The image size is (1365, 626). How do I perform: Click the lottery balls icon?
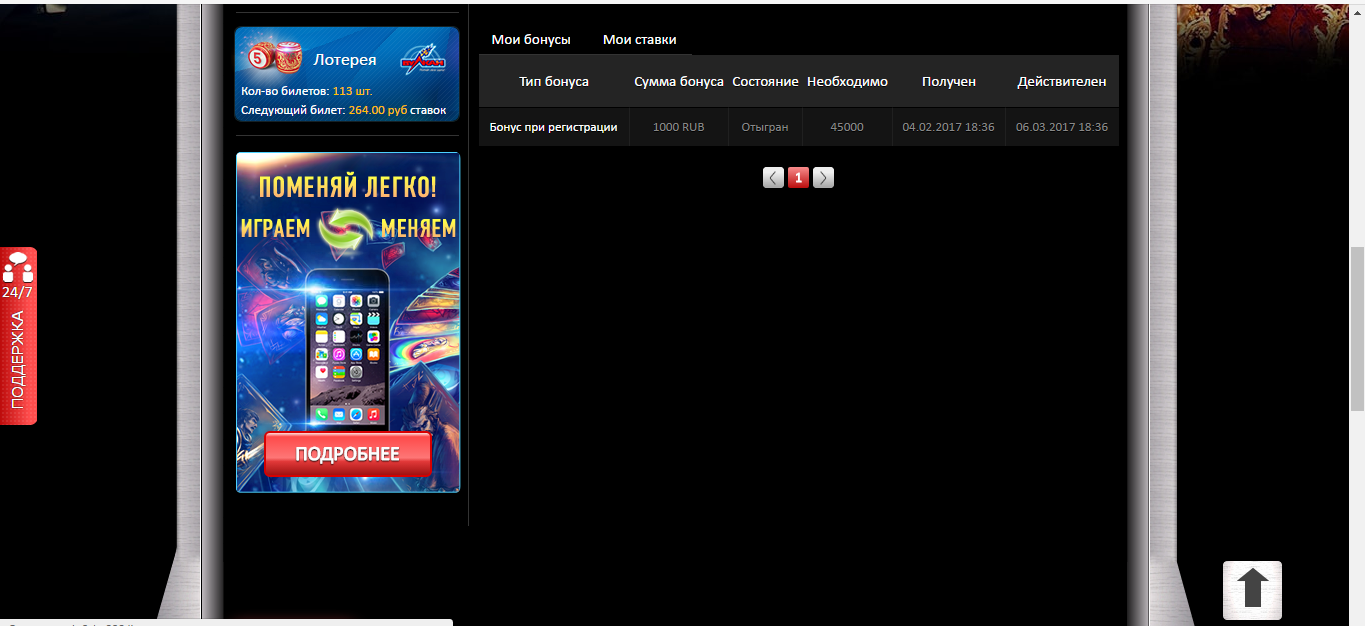pyautogui.click(x=273, y=58)
